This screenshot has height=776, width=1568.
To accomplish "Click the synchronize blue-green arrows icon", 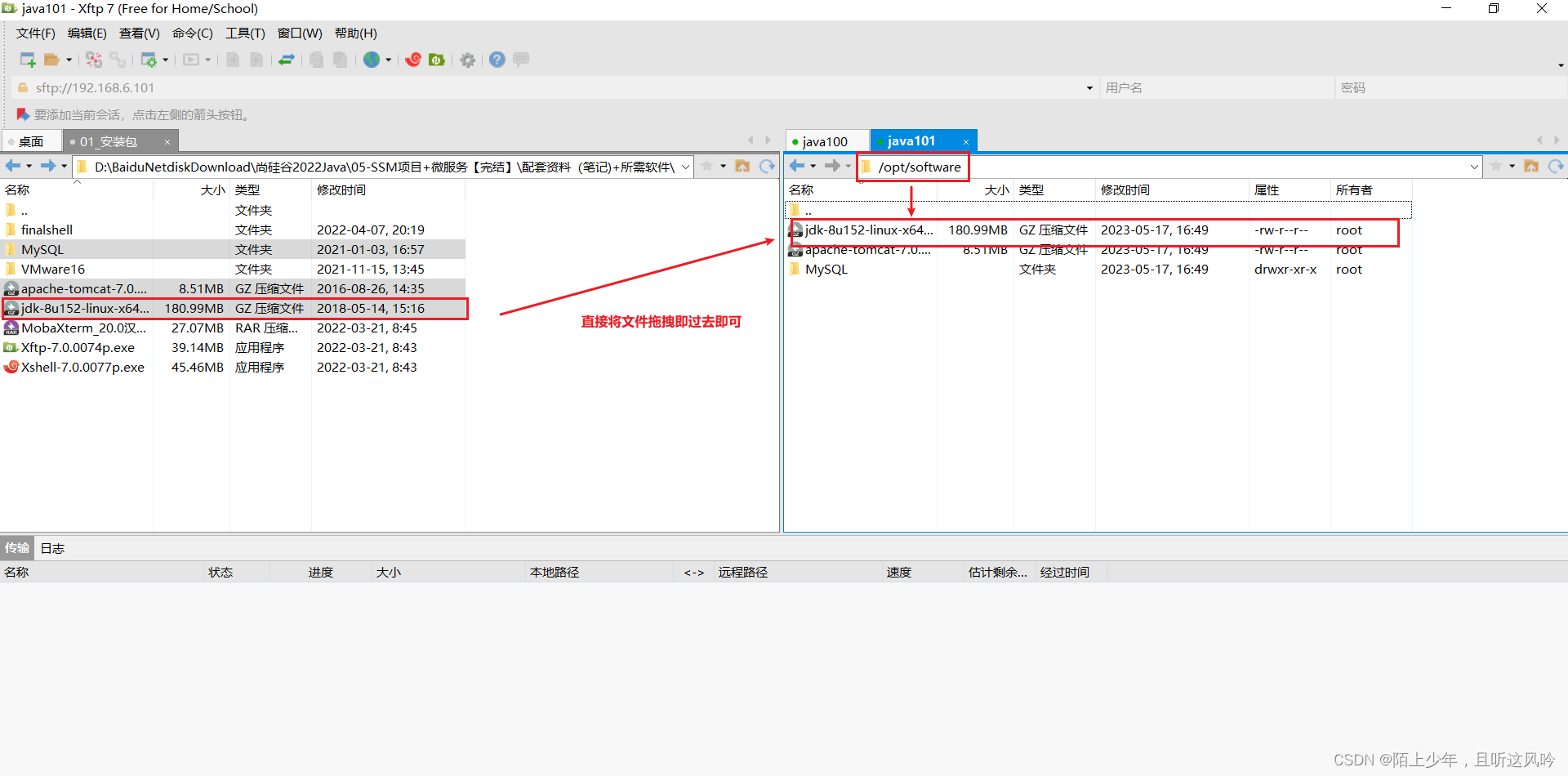I will [x=287, y=60].
